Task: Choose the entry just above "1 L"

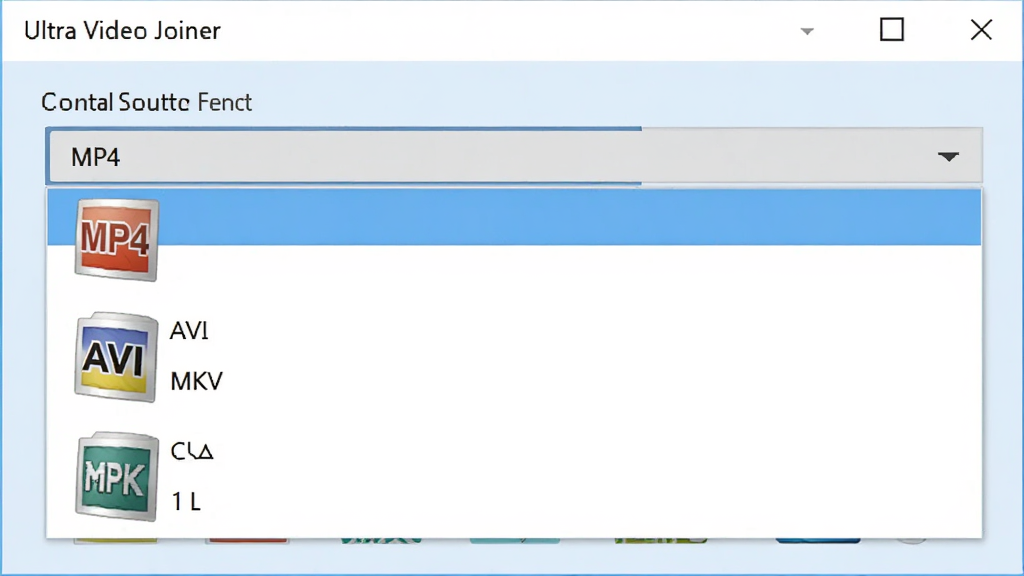Action: click(x=191, y=451)
